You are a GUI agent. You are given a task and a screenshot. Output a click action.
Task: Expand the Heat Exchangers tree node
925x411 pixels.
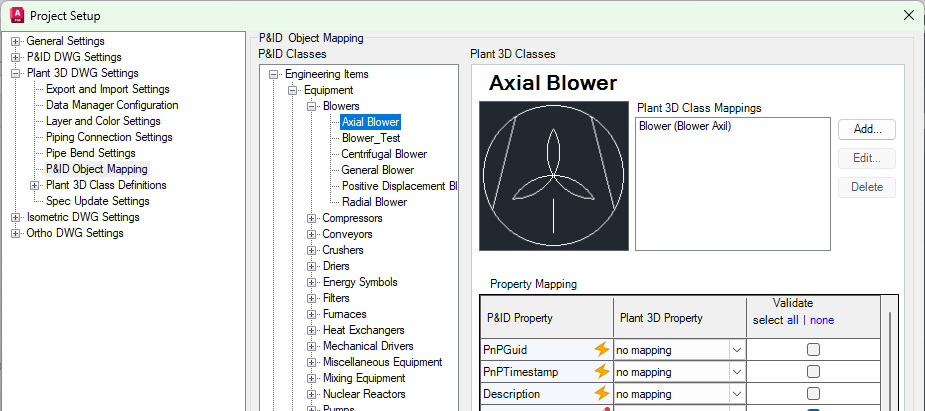click(x=312, y=330)
